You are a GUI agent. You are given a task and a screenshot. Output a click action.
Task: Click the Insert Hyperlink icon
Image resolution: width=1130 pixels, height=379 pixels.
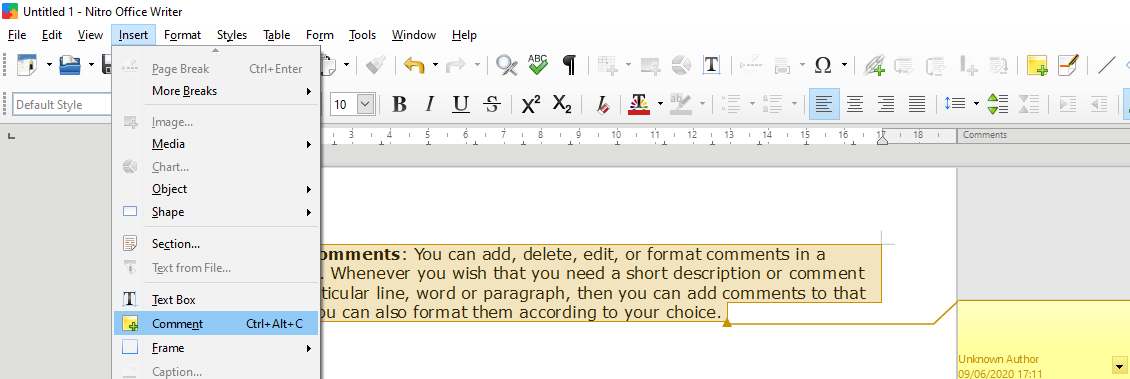[874, 66]
